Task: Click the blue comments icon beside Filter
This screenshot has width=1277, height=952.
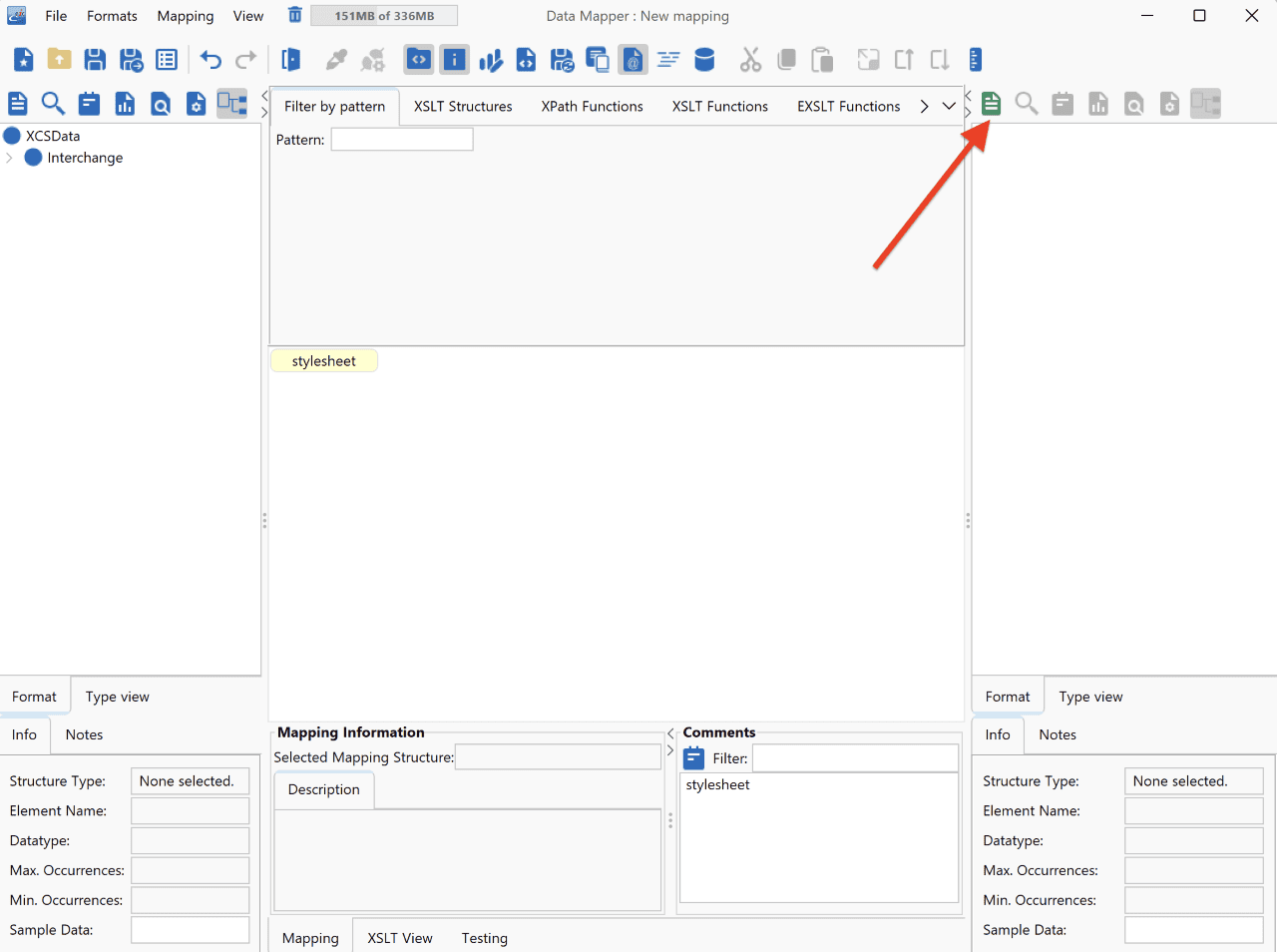Action: [694, 758]
